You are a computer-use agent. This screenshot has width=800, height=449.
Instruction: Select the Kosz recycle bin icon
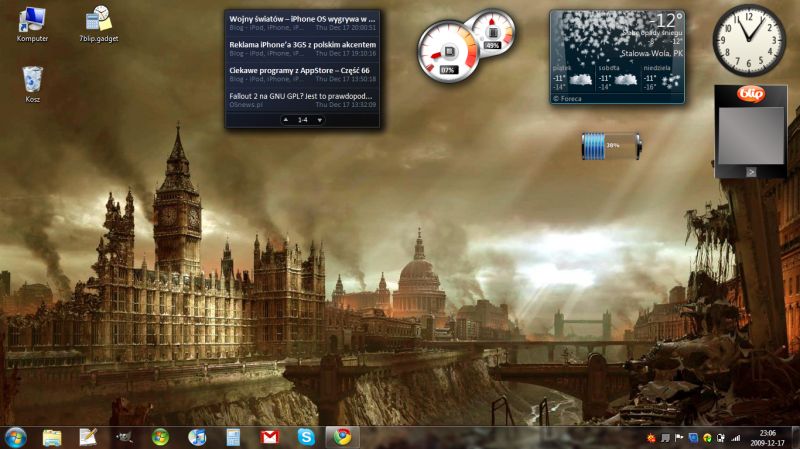[33, 85]
